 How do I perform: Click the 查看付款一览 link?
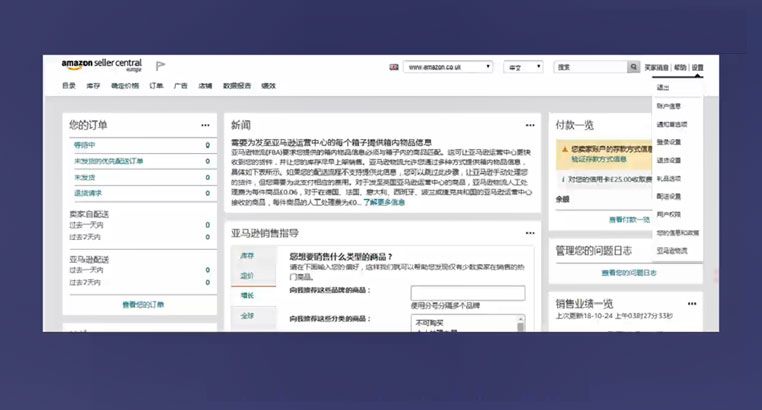tap(629, 220)
